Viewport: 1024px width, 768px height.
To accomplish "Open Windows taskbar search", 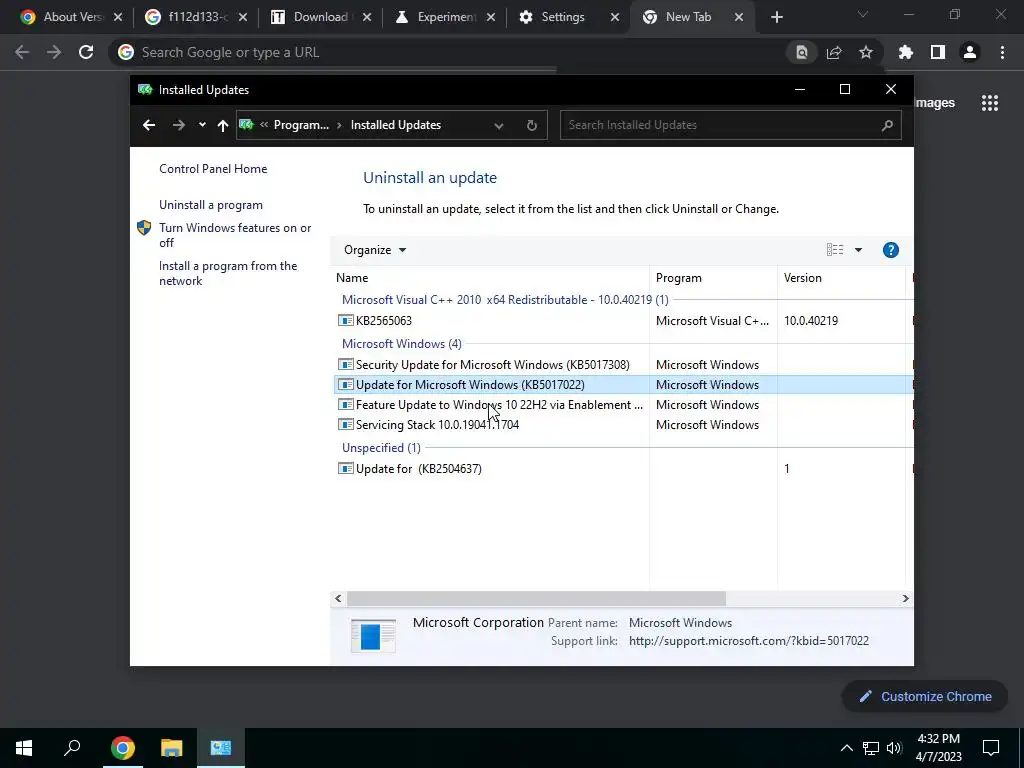I will (x=72, y=748).
